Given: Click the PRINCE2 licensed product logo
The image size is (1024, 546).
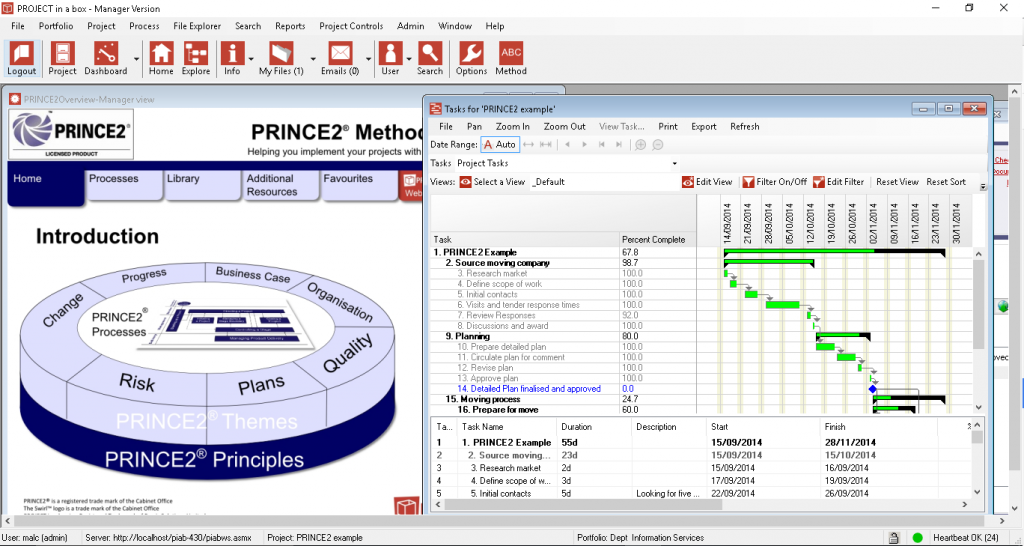Looking at the screenshot, I should pyautogui.click(x=71, y=135).
